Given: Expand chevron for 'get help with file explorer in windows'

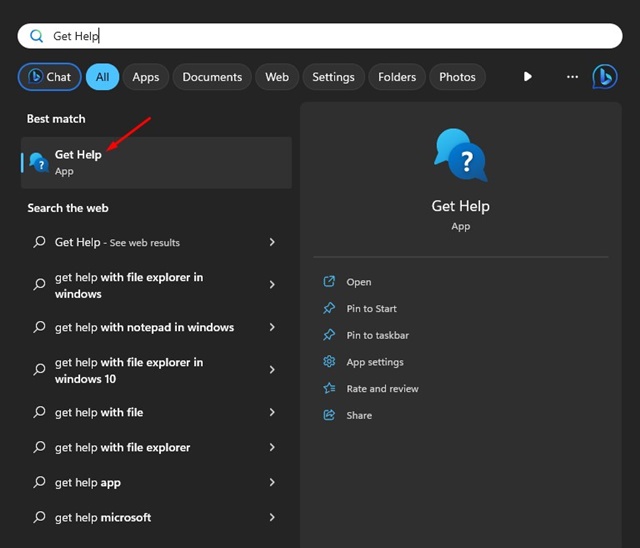Looking at the screenshot, I should click(272, 284).
